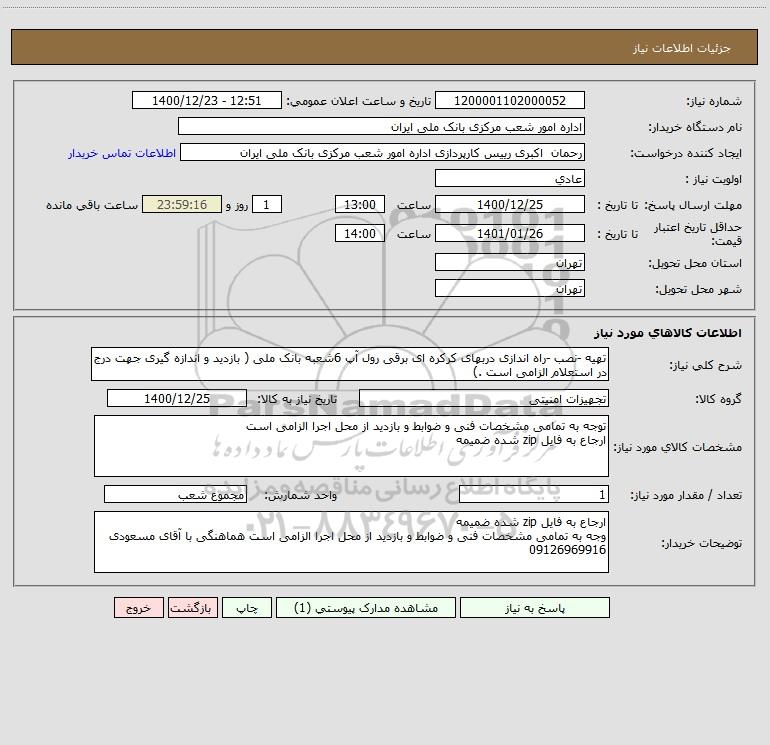Click the شرح کلی نیاز label

pyautogui.click(x=706, y=365)
